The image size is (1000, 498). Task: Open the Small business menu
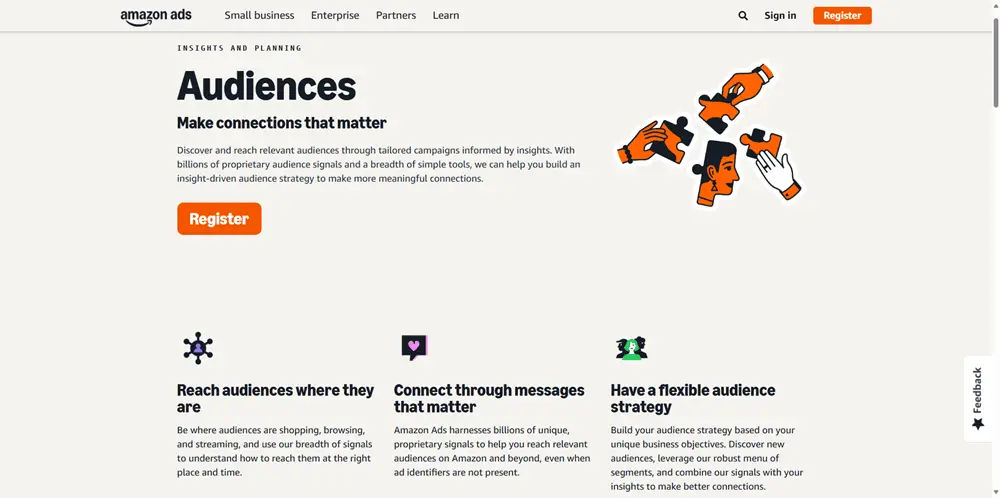[259, 16]
